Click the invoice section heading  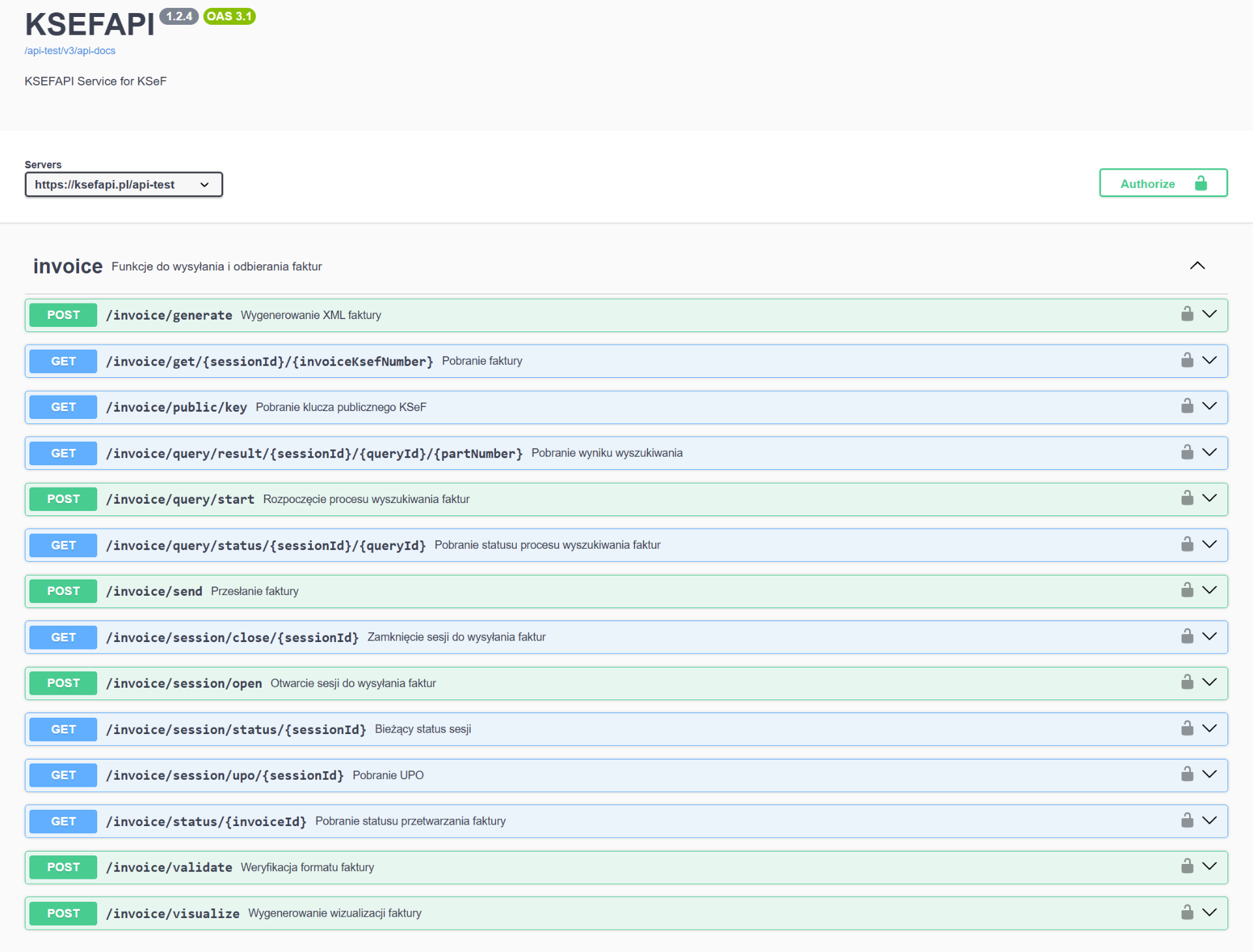[x=68, y=266]
